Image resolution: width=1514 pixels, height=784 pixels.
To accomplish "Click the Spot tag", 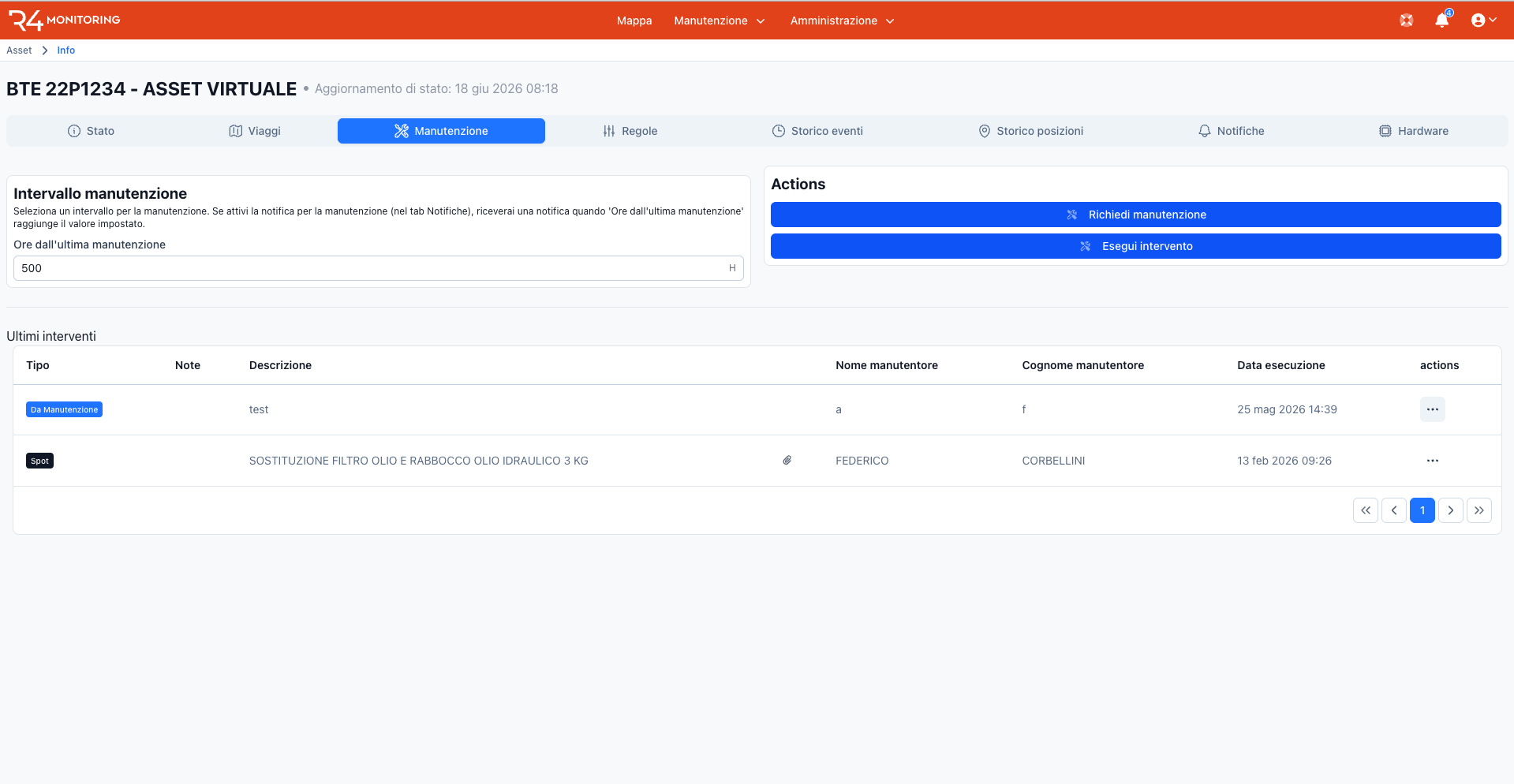I will click(x=39, y=461).
